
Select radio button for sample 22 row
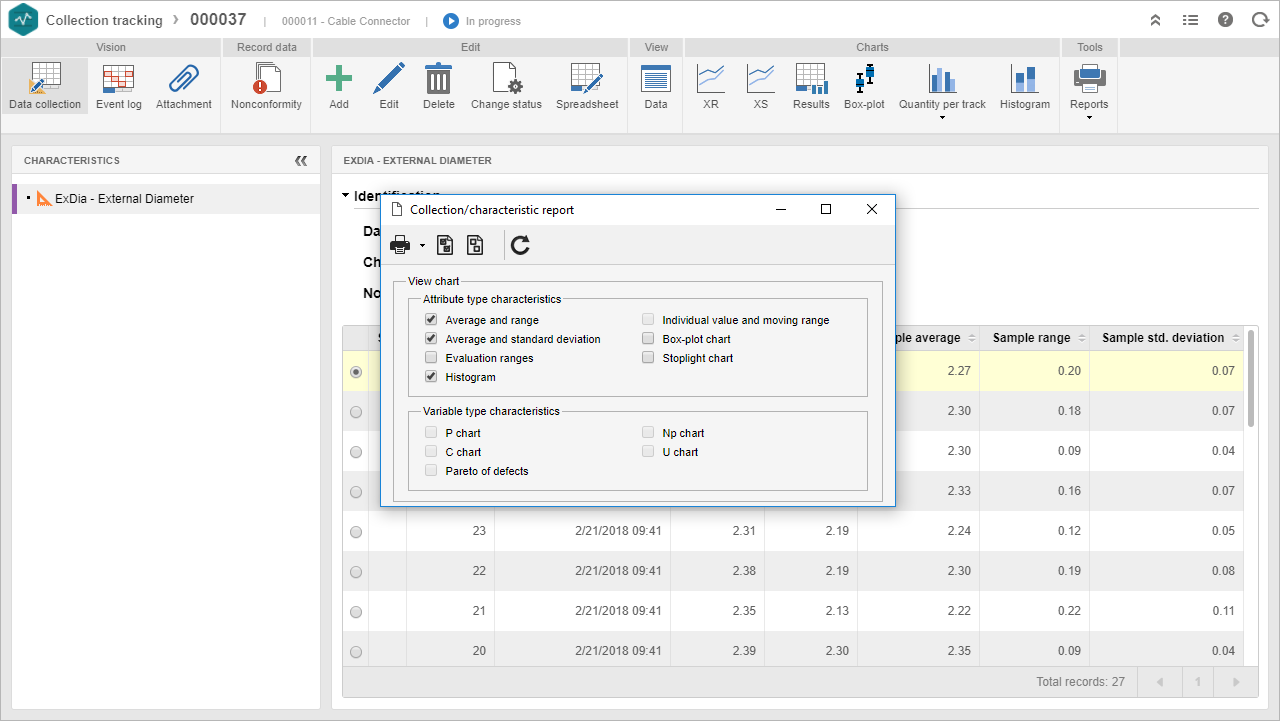point(356,572)
